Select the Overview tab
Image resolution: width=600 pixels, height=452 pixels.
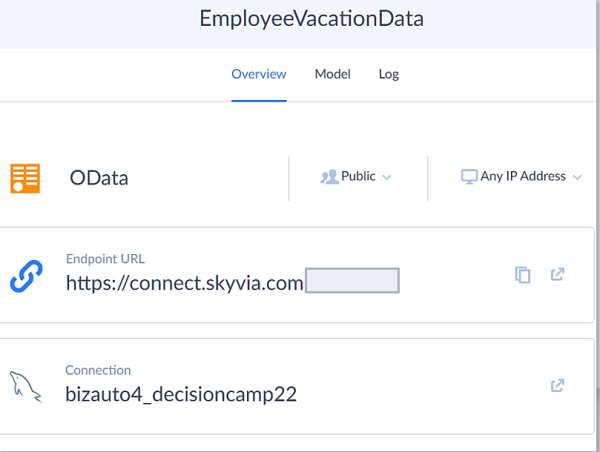(x=259, y=74)
